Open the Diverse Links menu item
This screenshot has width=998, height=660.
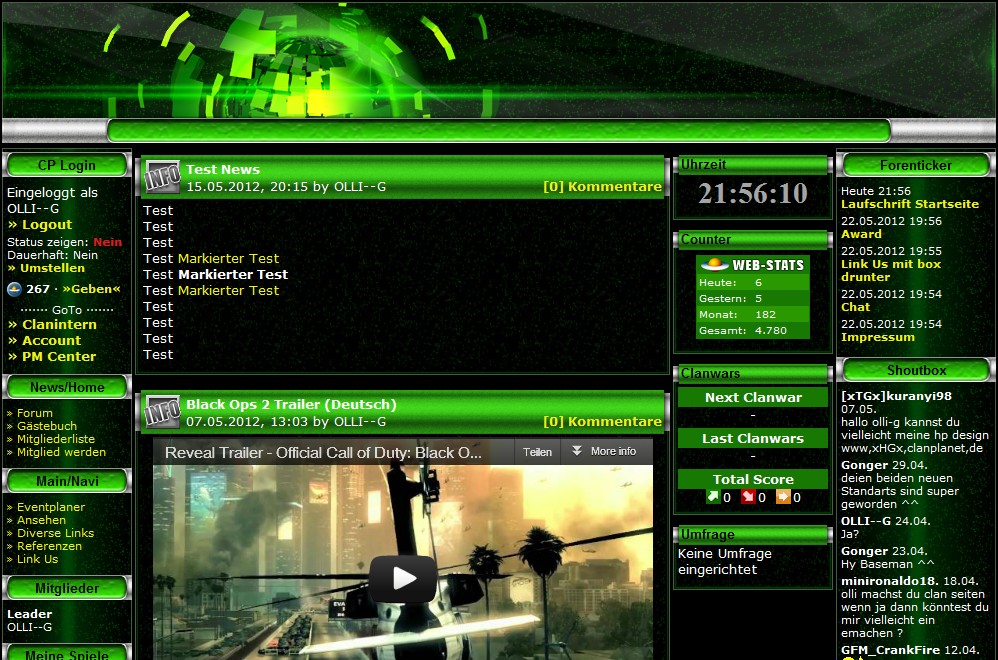pos(55,533)
